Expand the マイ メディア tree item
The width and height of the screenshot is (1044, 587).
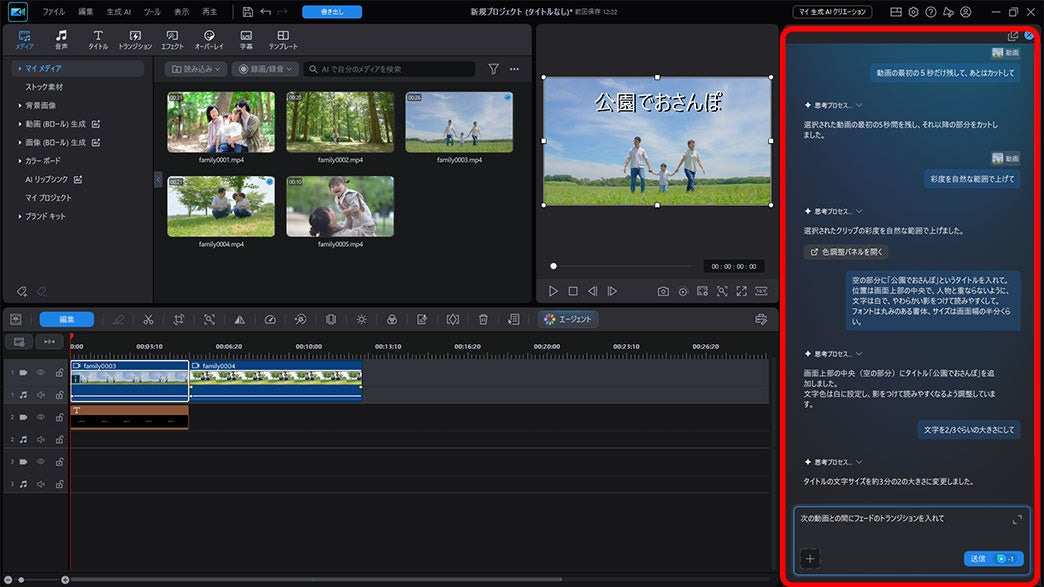20,69
